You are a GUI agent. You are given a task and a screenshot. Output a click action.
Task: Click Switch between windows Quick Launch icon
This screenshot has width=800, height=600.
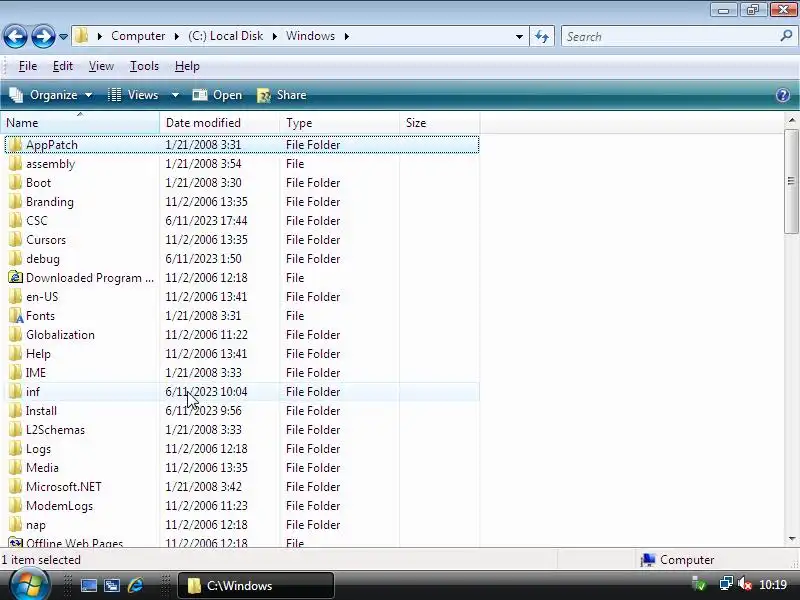[112, 586]
